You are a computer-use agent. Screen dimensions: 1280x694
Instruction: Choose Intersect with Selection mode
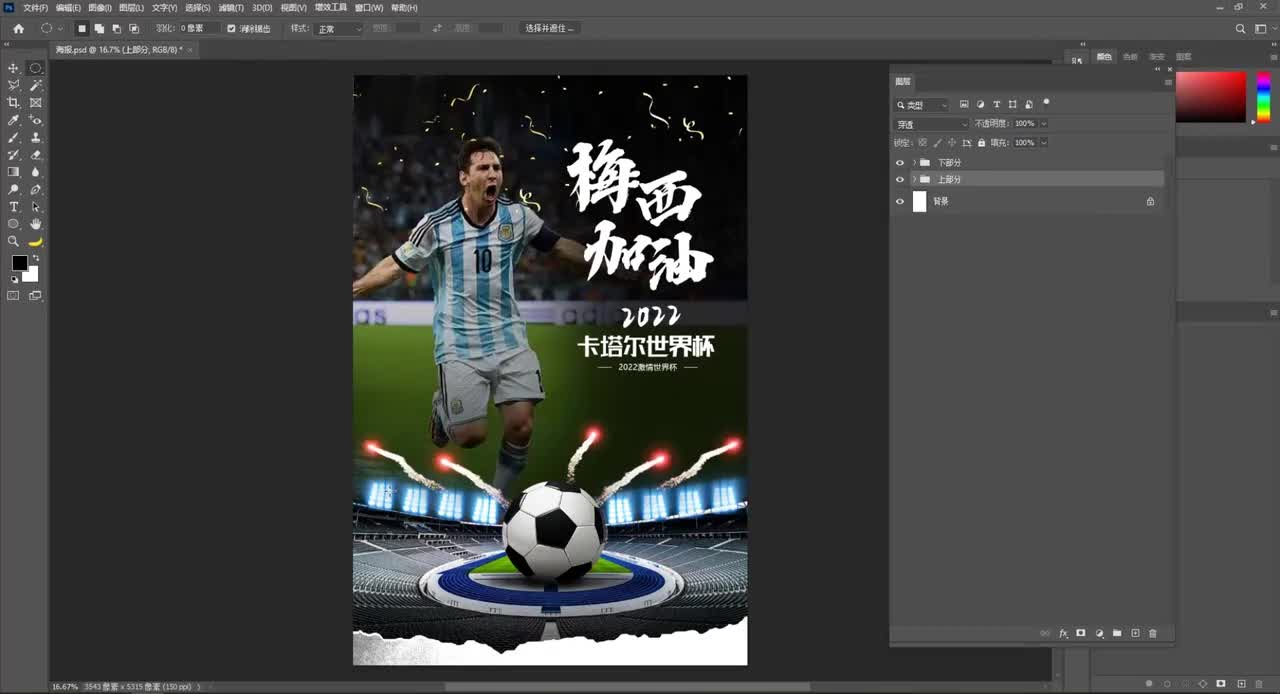point(134,29)
